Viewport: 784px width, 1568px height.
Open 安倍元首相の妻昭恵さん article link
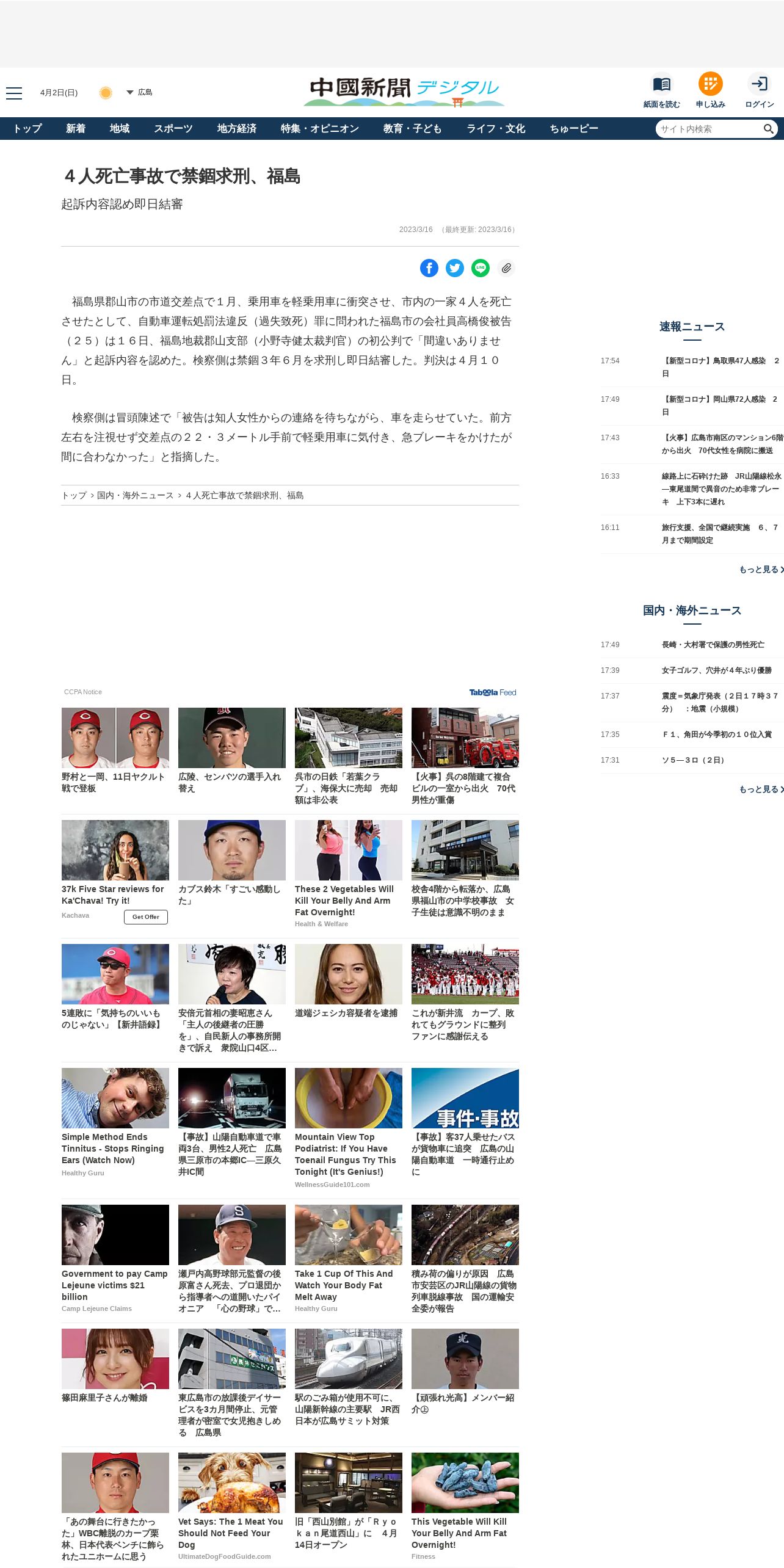(x=230, y=1030)
